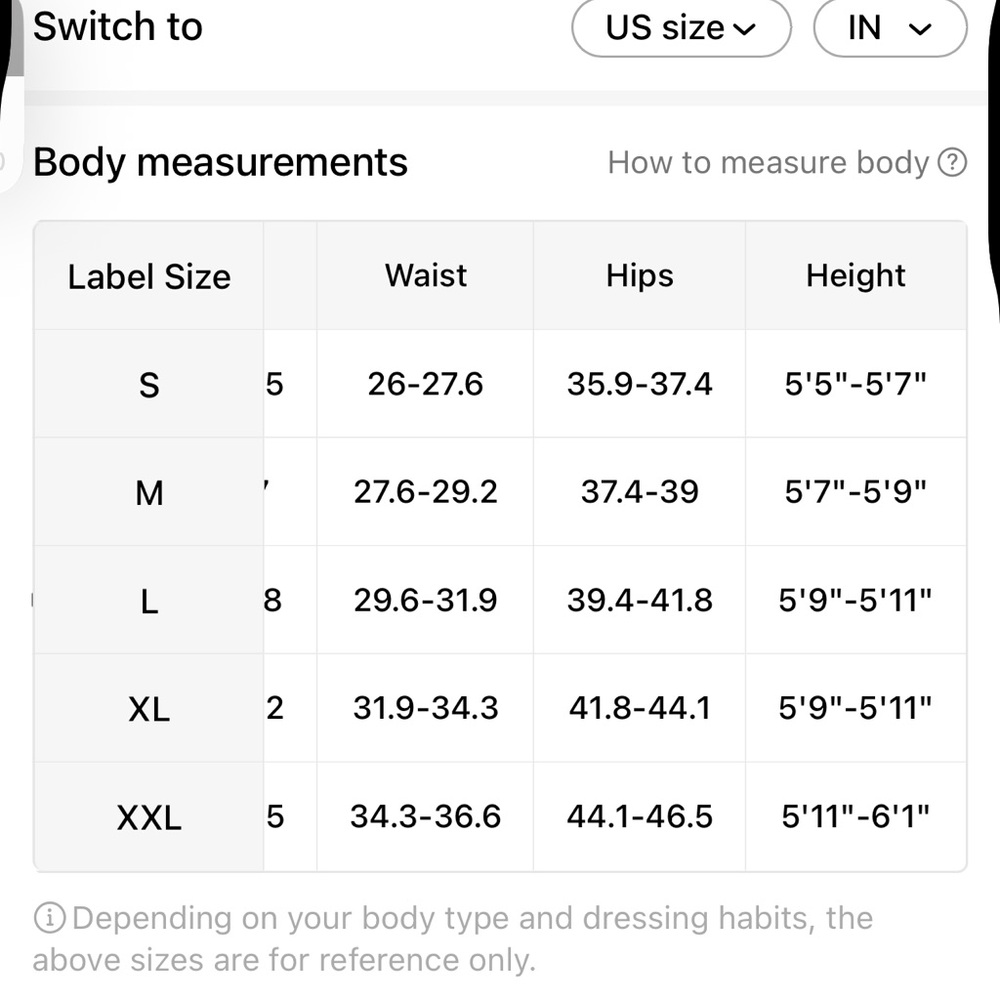Click the info icon before disclaimer
The width and height of the screenshot is (1000, 1000).
pyautogui.click(x=49, y=918)
